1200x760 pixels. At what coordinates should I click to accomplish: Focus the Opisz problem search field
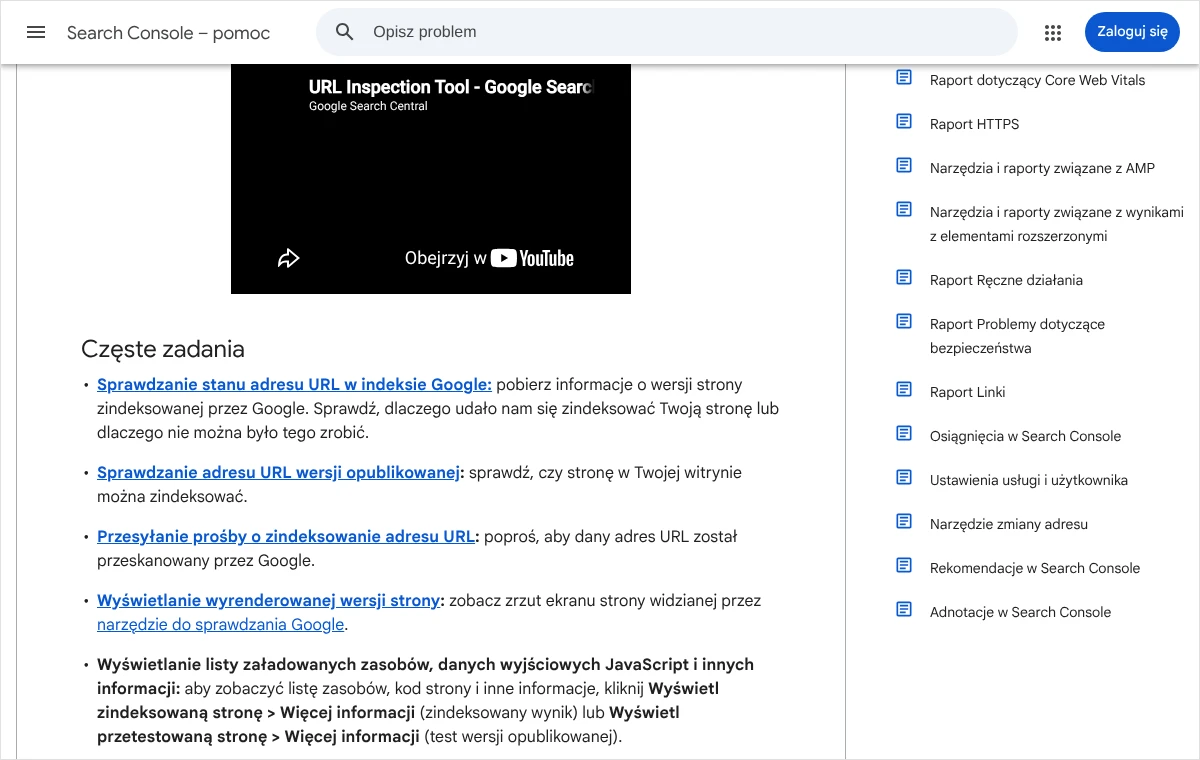666,32
